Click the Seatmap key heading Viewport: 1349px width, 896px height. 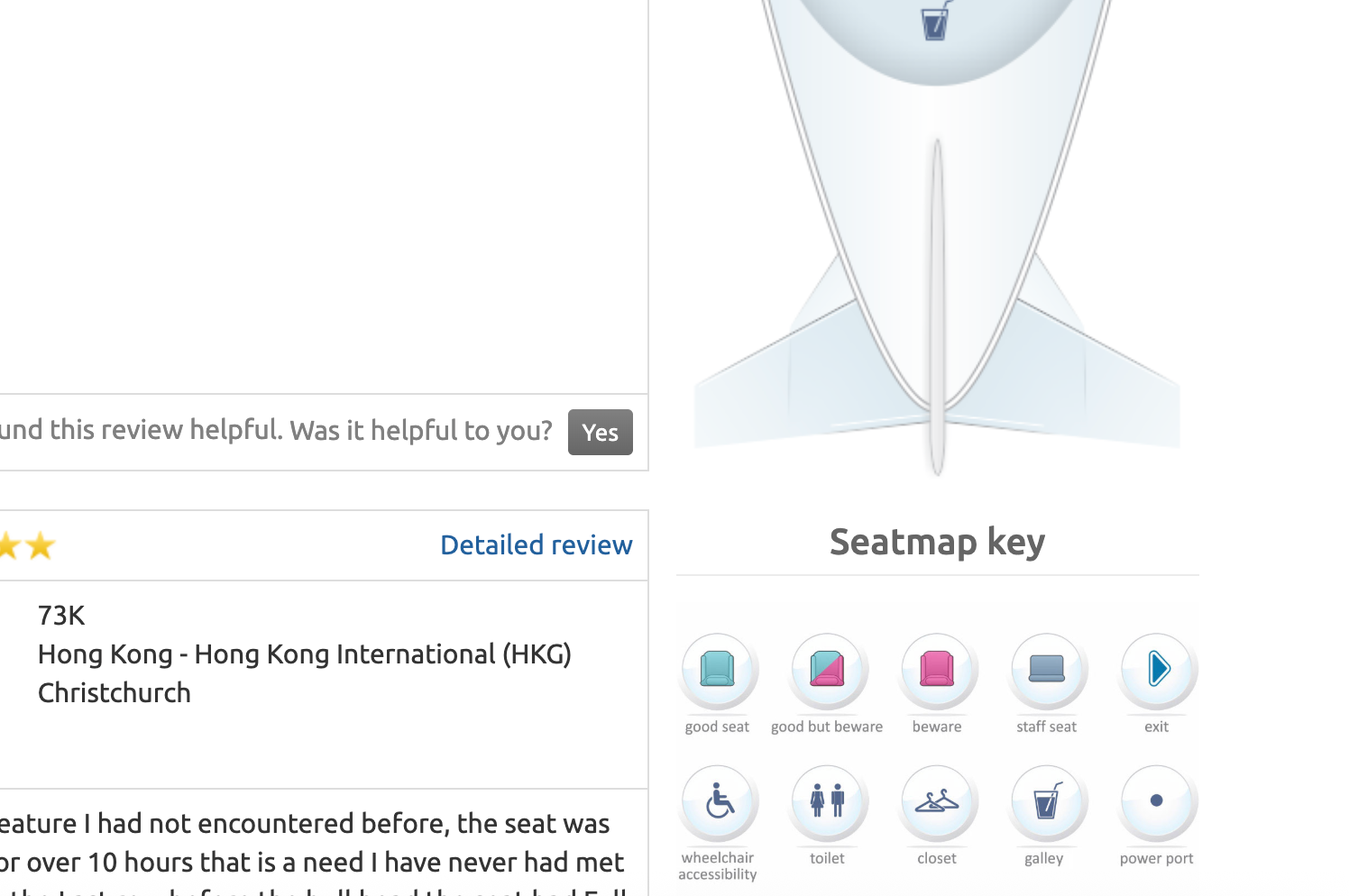[x=936, y=541]
